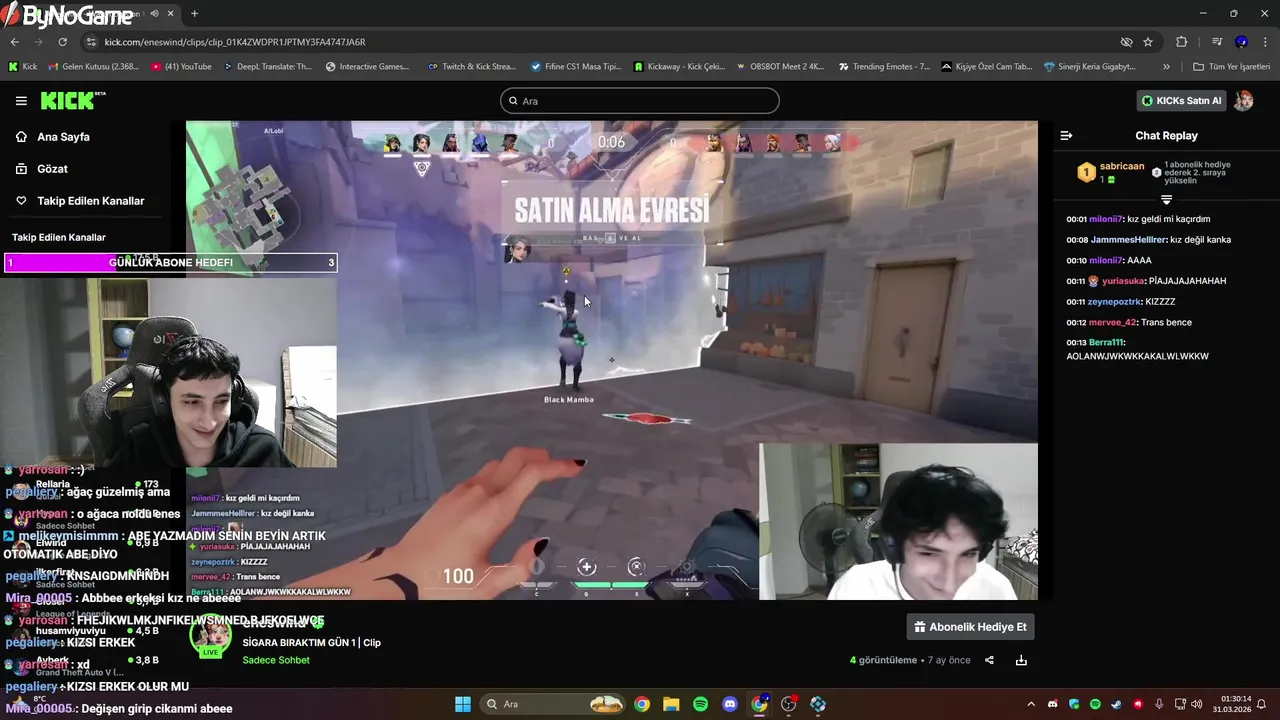Download the clip via download icon
This screenshot has height=720, width=1280.
tap(1021, 660)
